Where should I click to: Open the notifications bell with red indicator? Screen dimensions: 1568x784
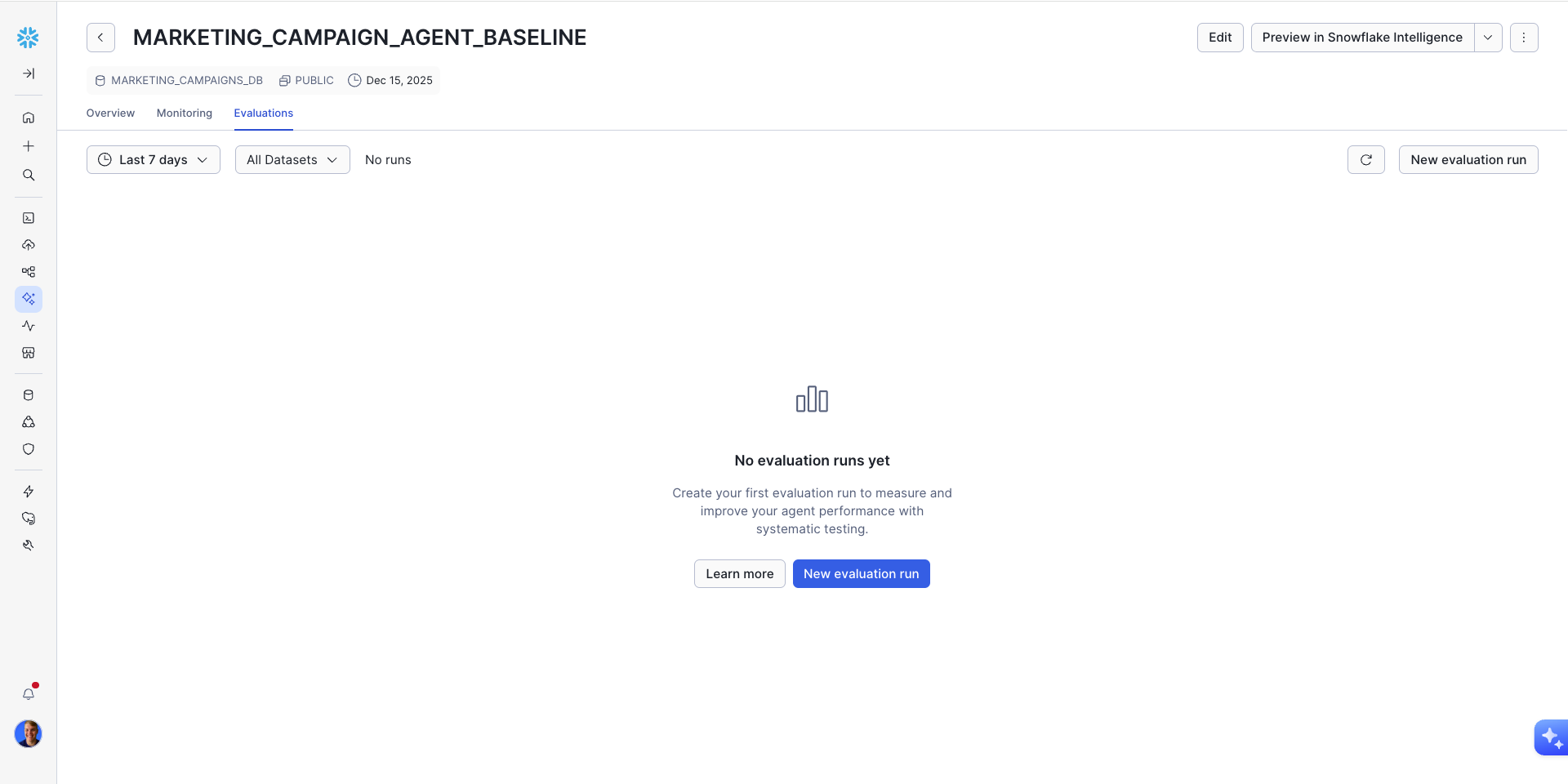[29, 693]
